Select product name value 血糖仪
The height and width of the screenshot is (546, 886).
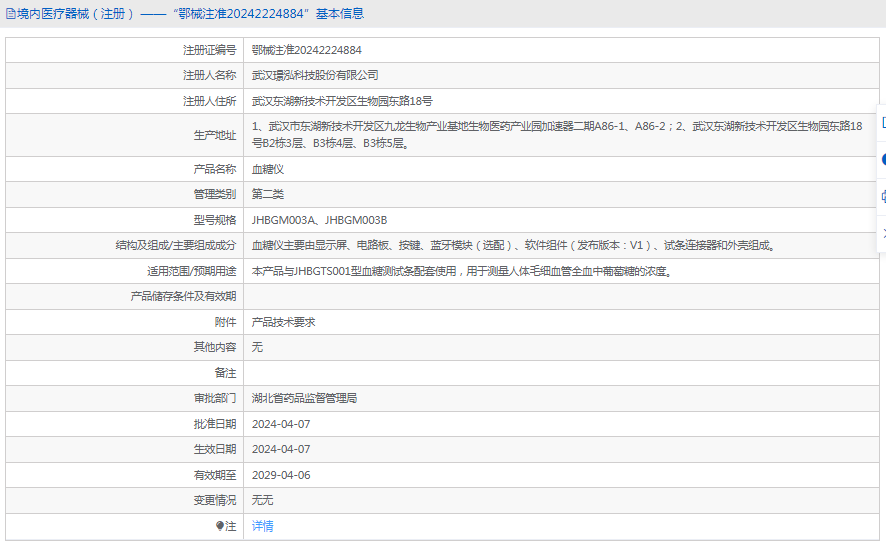point(268,169)
